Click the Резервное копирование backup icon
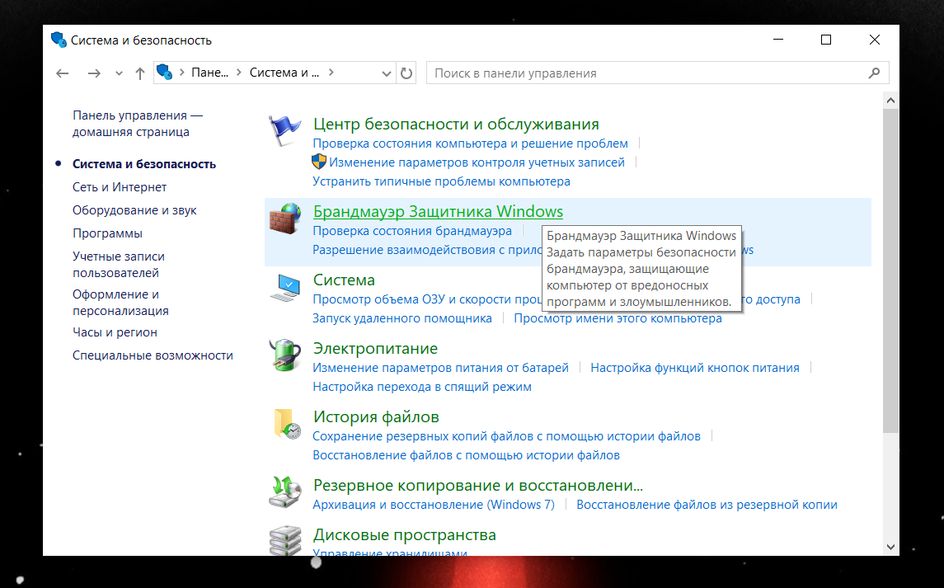Viewport: 944px width, 588px height. coord(284,492)
